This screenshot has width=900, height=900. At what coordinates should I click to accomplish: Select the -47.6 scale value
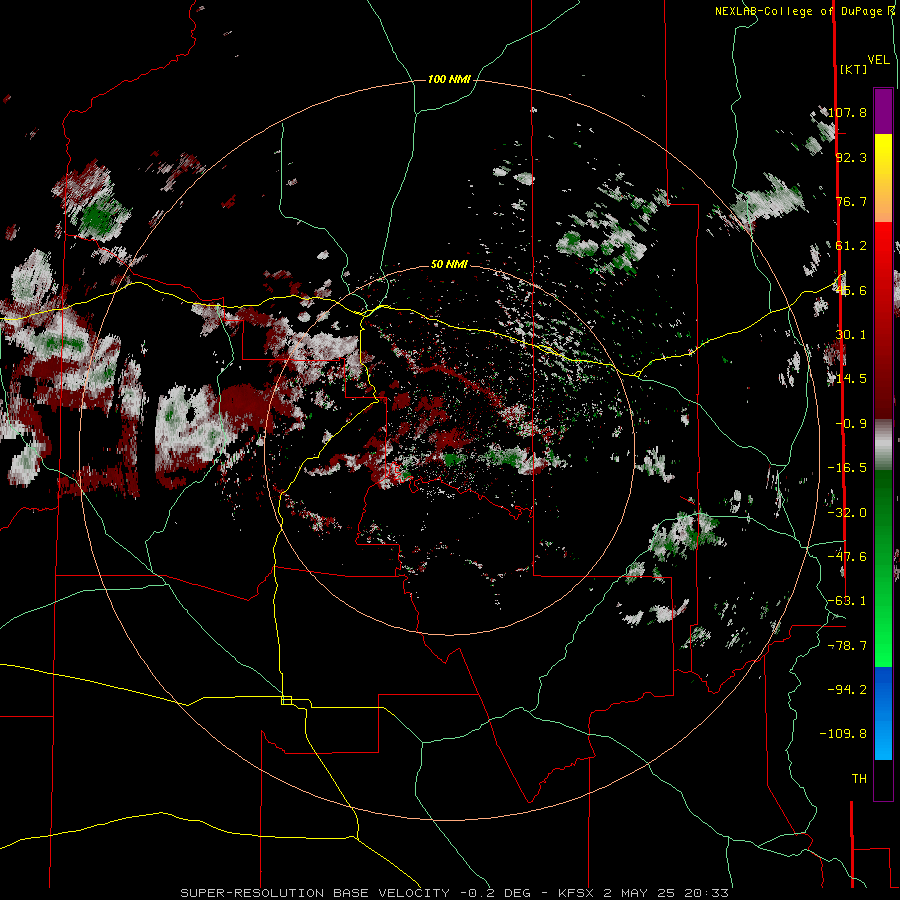(847, 557)
